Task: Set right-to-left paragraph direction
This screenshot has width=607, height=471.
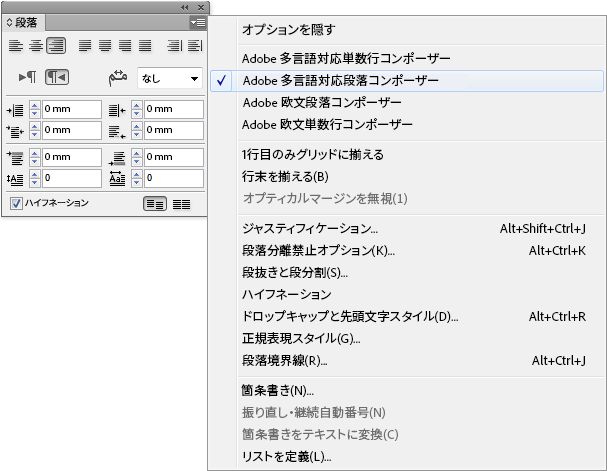Action: coord(57,77)
